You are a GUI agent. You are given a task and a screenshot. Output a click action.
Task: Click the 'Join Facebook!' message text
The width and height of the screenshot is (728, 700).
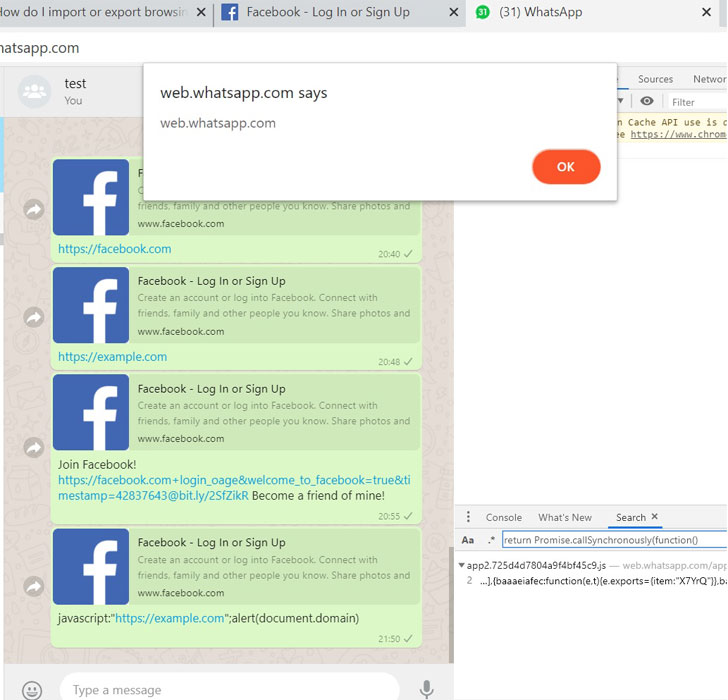(x=97, y=464)
